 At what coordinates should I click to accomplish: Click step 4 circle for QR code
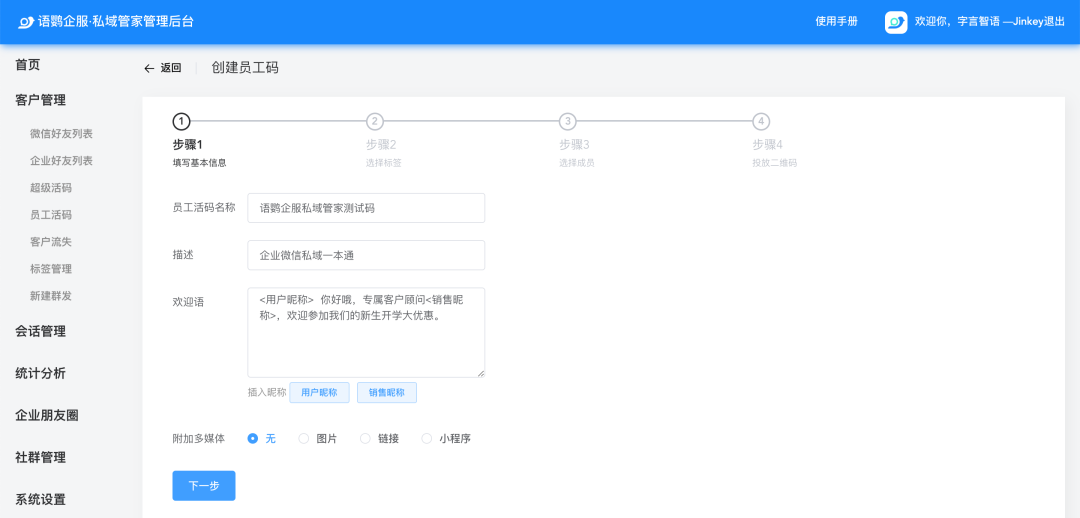coord(761,122)
